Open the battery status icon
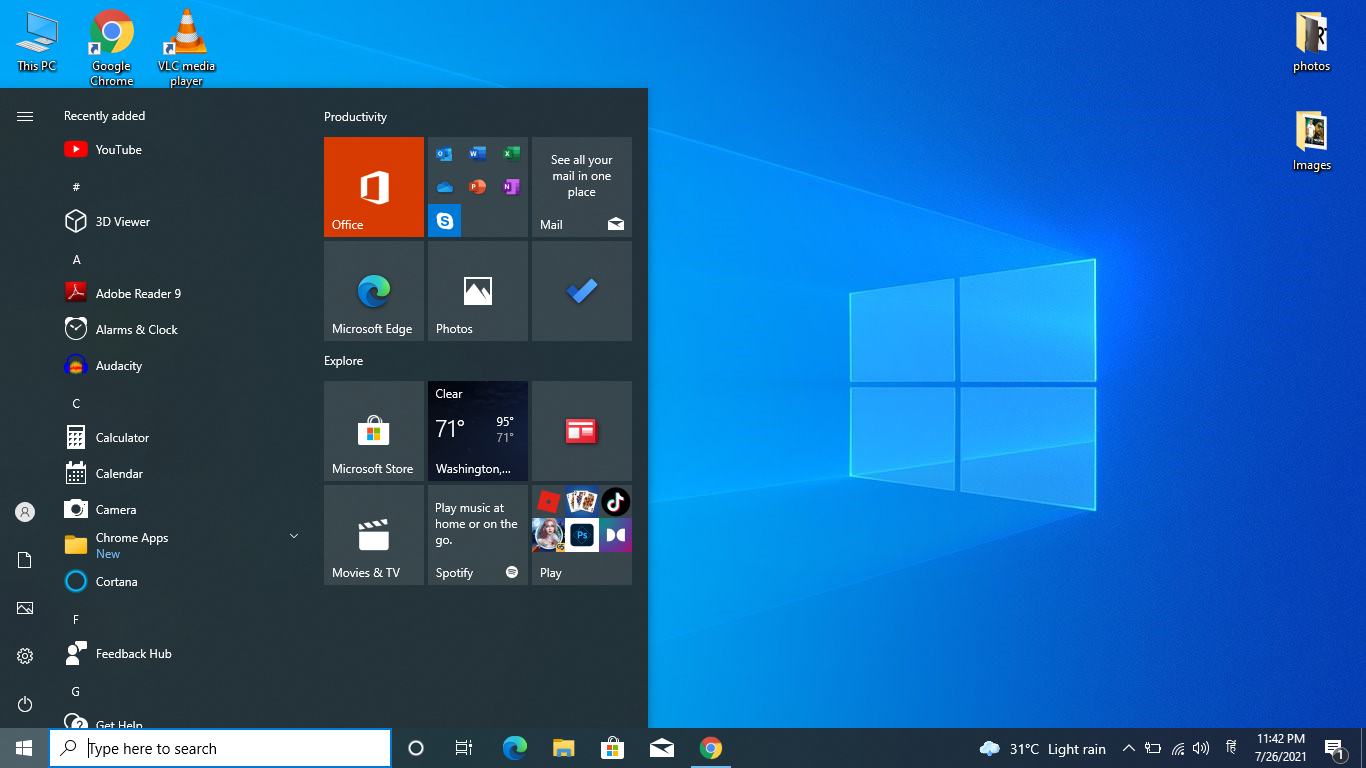Viewport: 1366px width, 768px height. coord(1153,748)
